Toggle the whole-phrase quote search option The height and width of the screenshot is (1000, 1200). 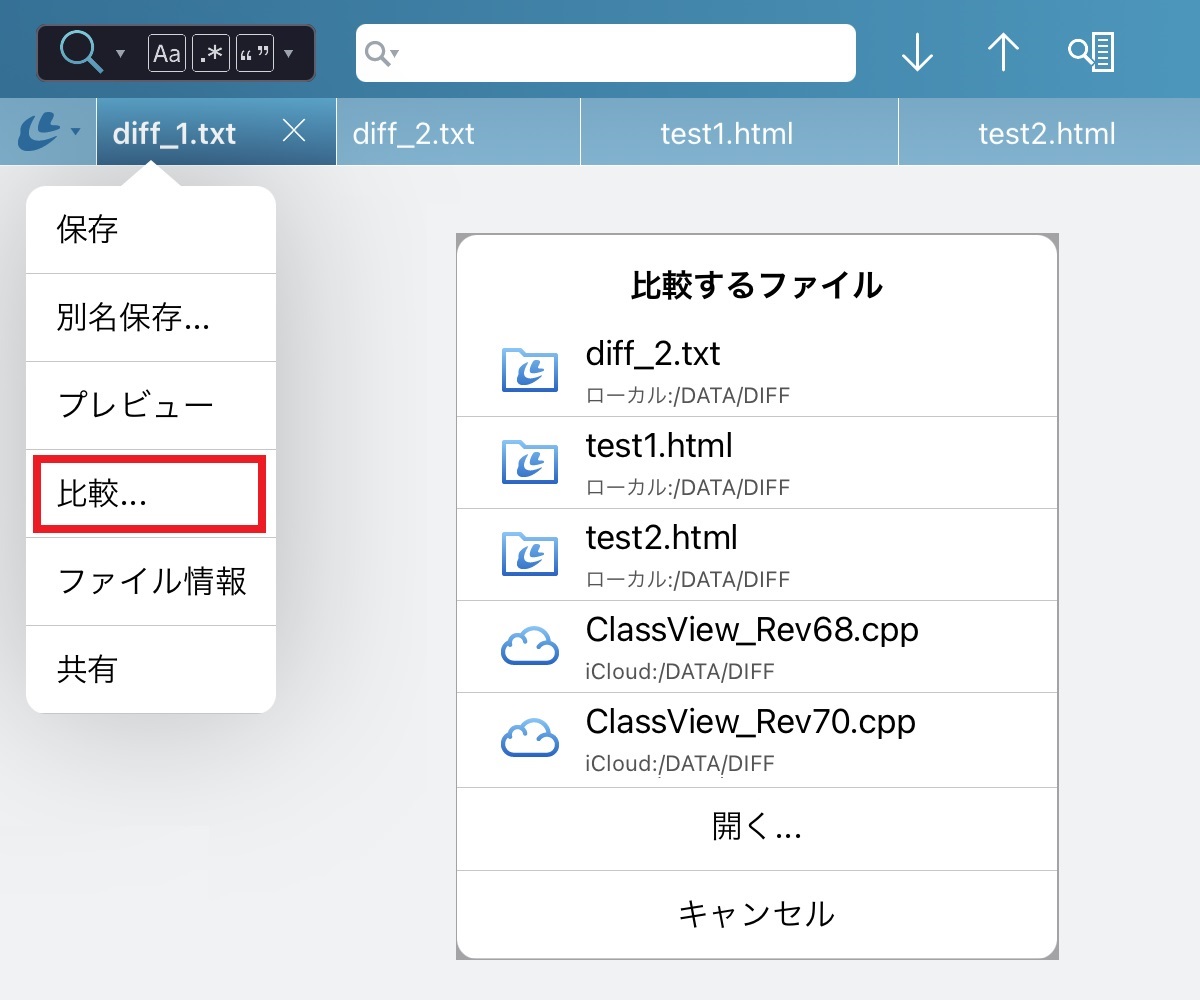click(253, 53)
